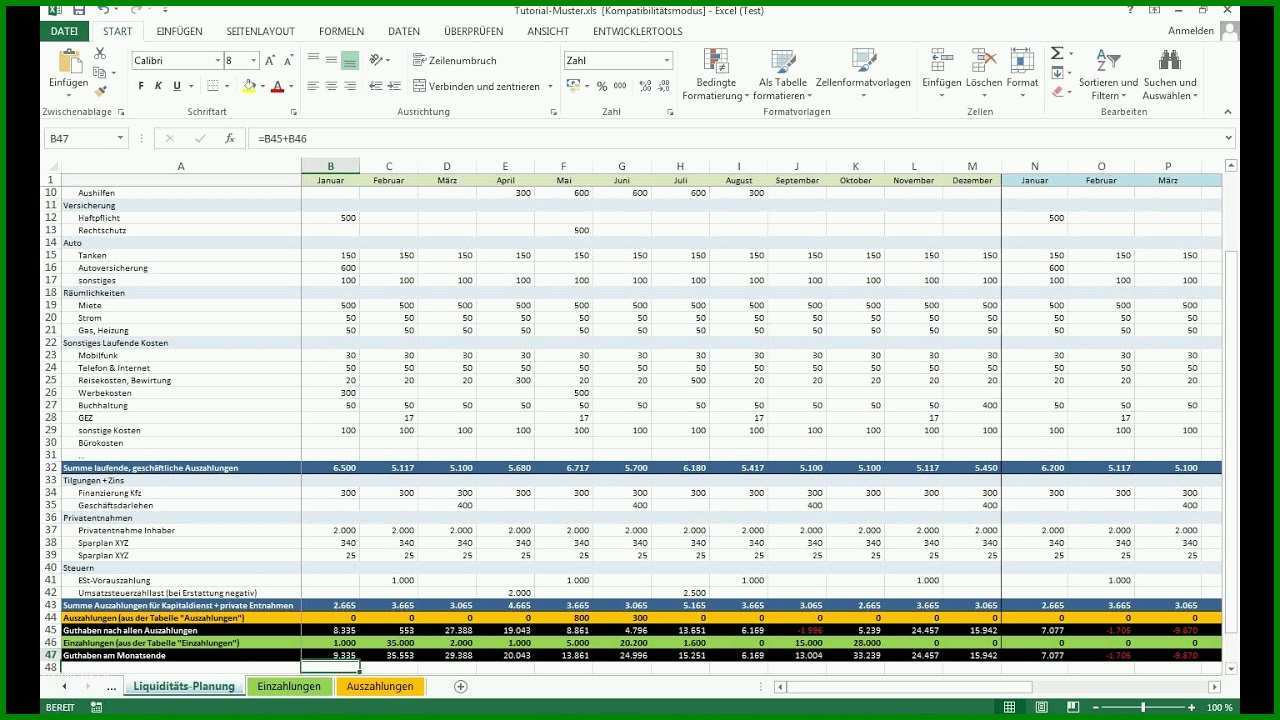The image size is (1280, 720).
Task: Toggle middle vertical alignment
Action: pyautogui.click(x=331, y=61)
